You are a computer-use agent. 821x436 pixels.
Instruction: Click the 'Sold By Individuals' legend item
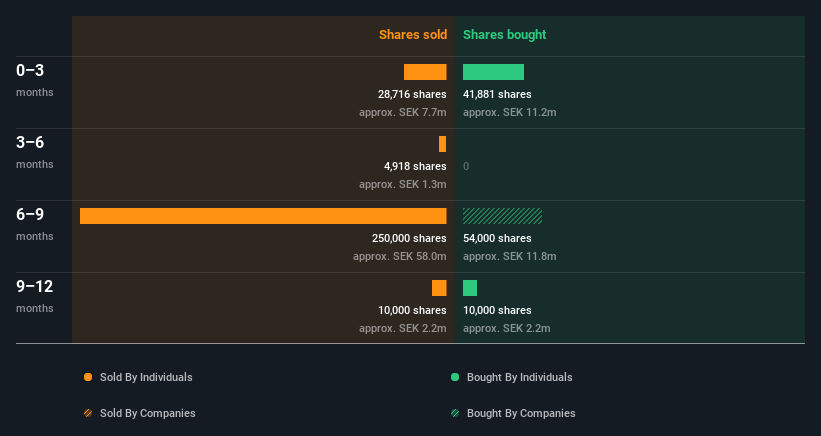tap(138, 377)
